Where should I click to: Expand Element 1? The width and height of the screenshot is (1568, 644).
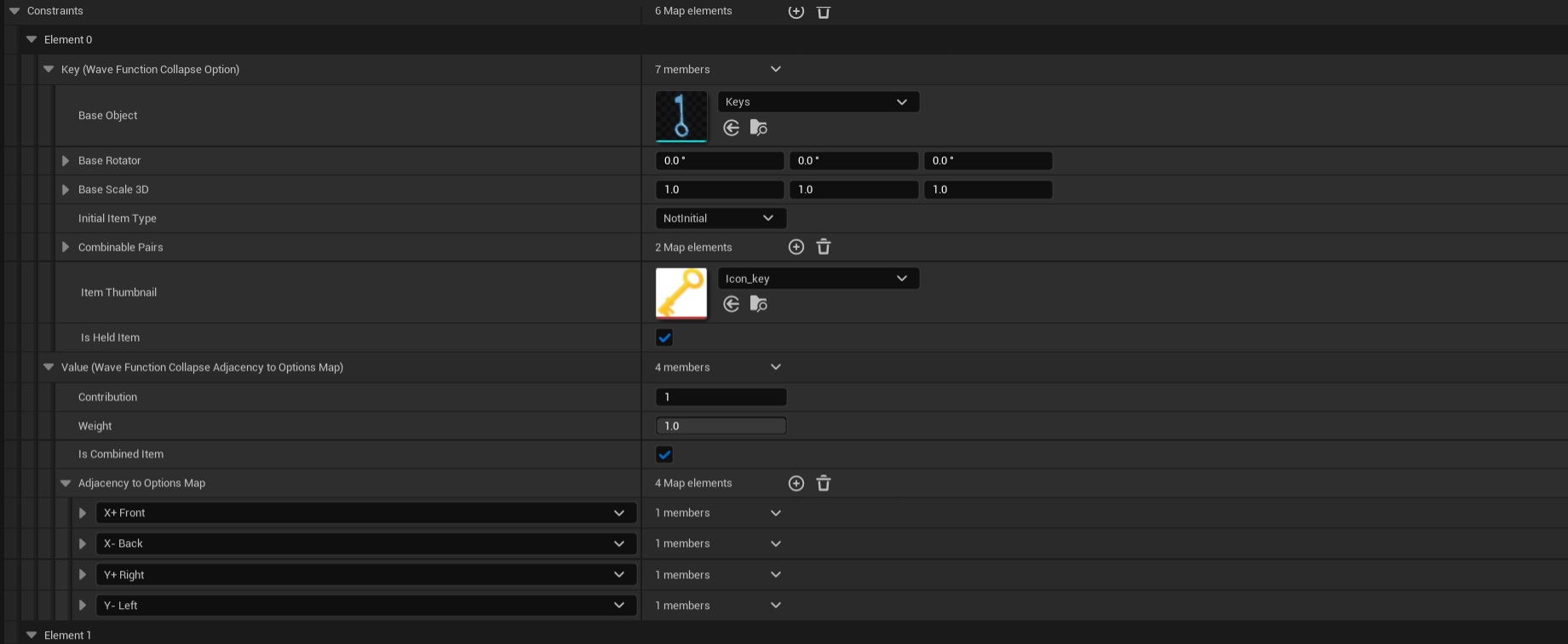pos(32,635)
